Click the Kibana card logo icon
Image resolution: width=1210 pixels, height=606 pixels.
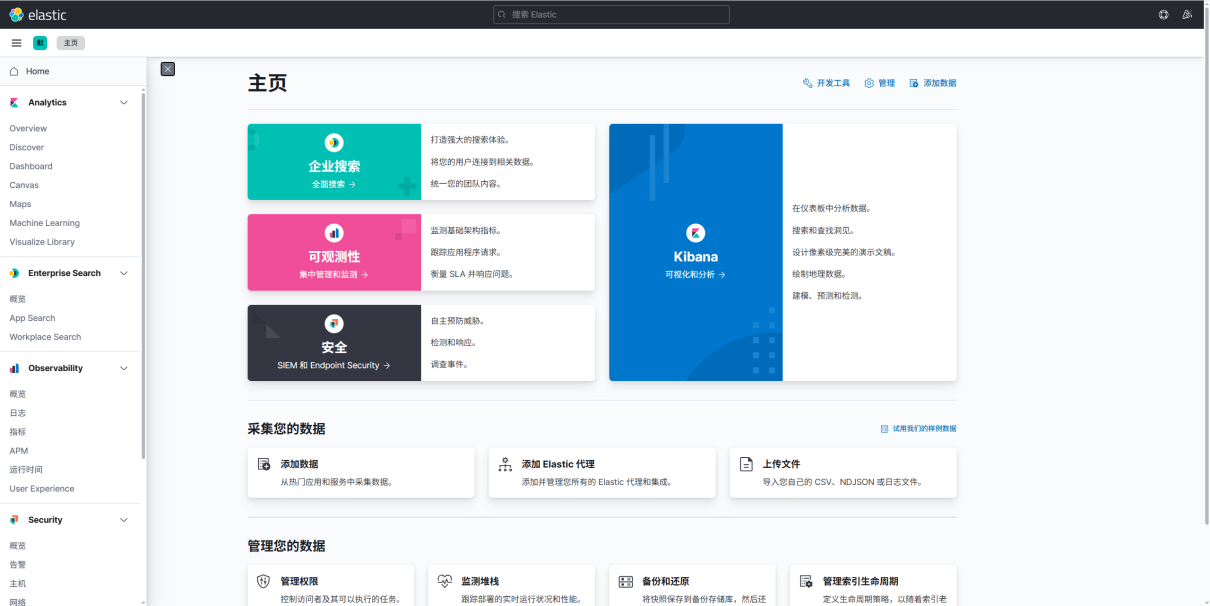696,233
